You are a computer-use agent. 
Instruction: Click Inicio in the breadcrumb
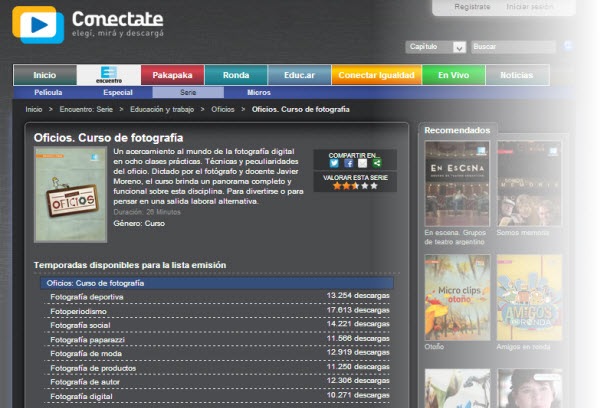click(34, 109)
